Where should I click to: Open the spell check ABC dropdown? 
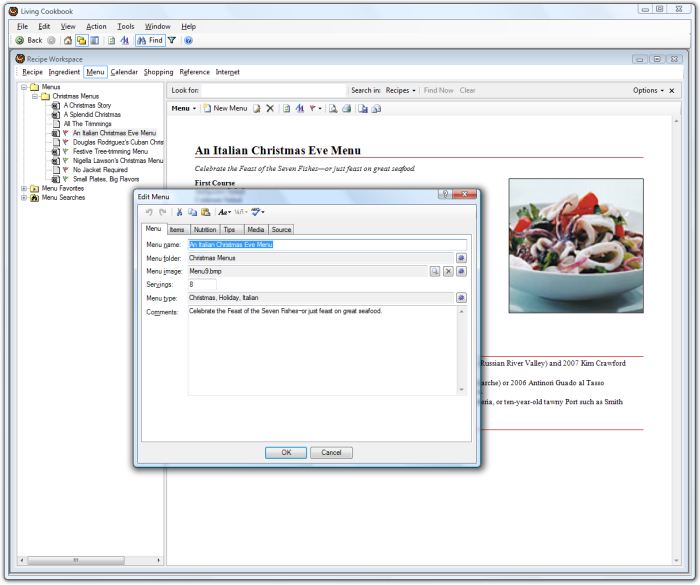(x=258, y=212)
